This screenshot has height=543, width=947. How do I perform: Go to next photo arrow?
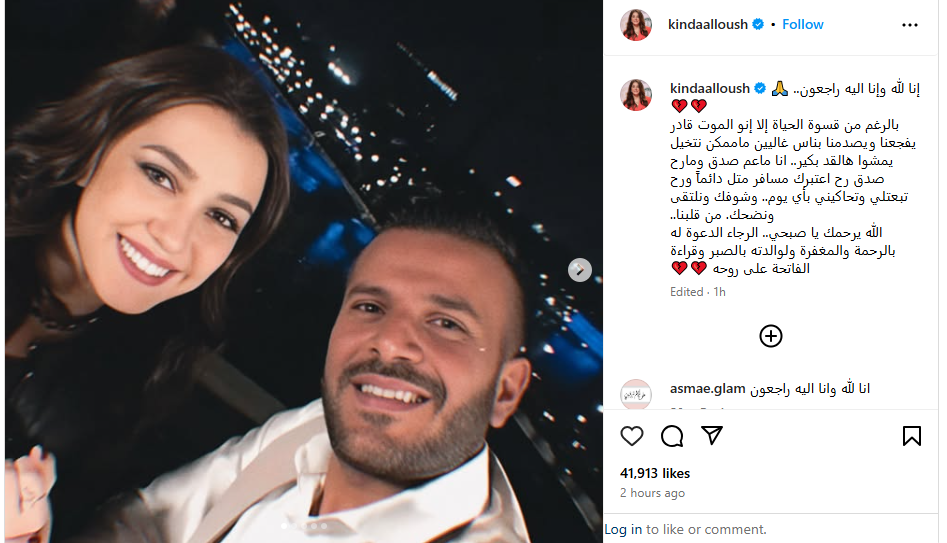tap(580, 270)
